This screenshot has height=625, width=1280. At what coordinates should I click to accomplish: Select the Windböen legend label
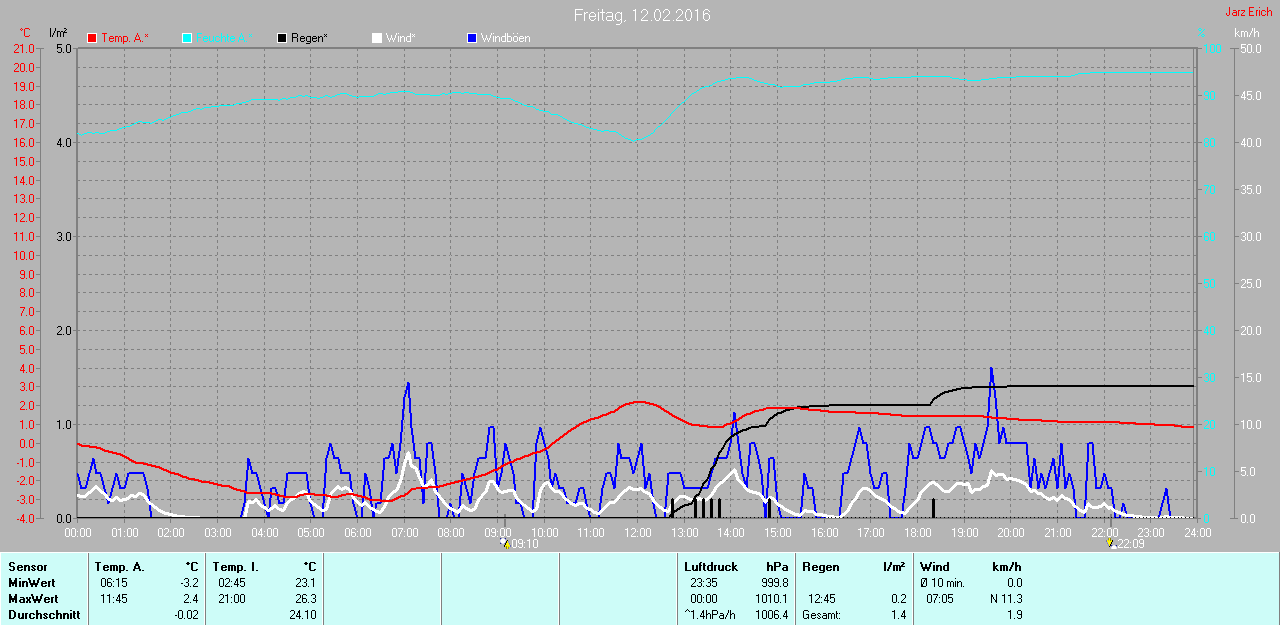pos(506,38)
